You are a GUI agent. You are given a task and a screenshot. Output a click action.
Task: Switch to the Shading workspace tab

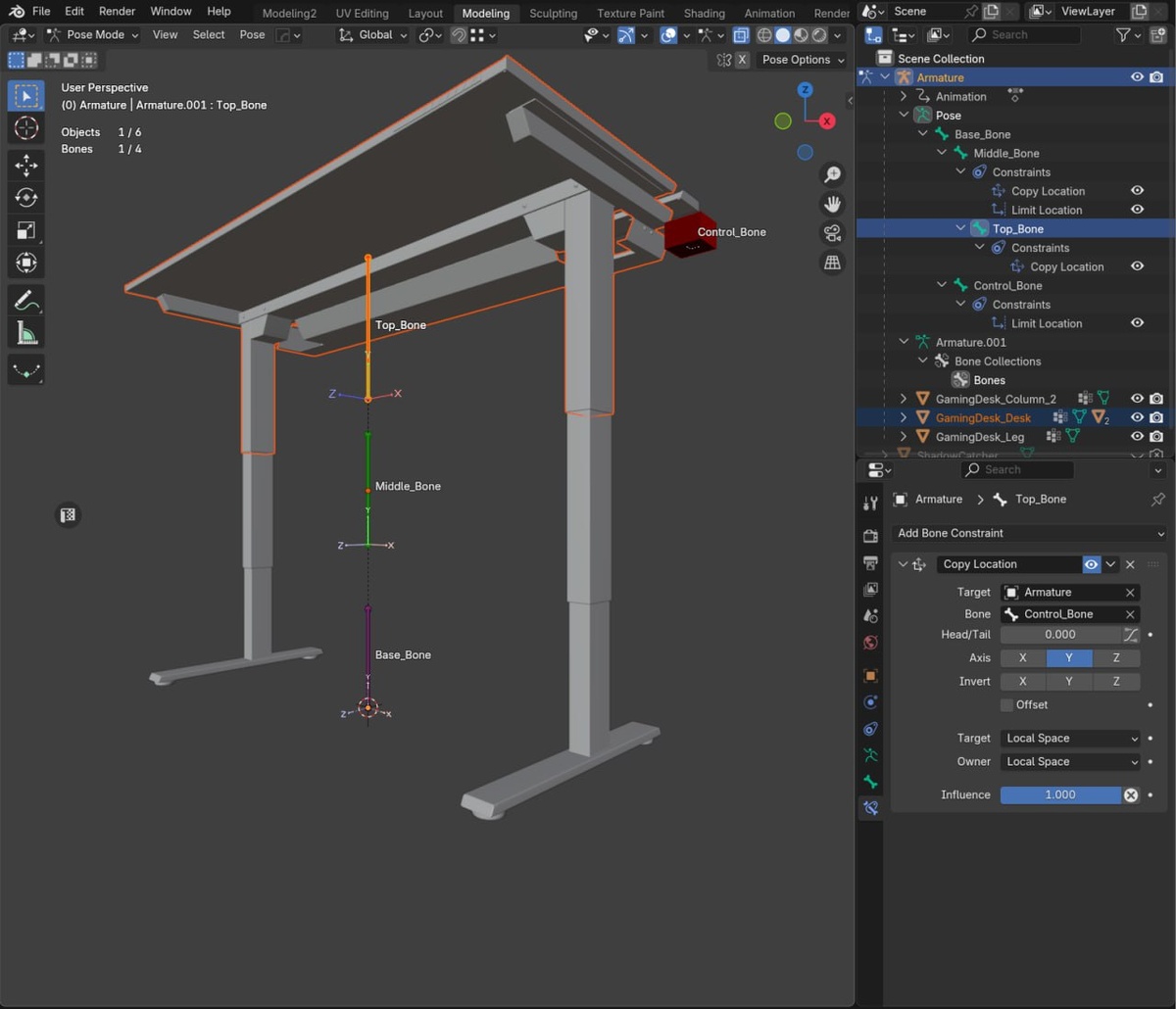pos(704,13)
